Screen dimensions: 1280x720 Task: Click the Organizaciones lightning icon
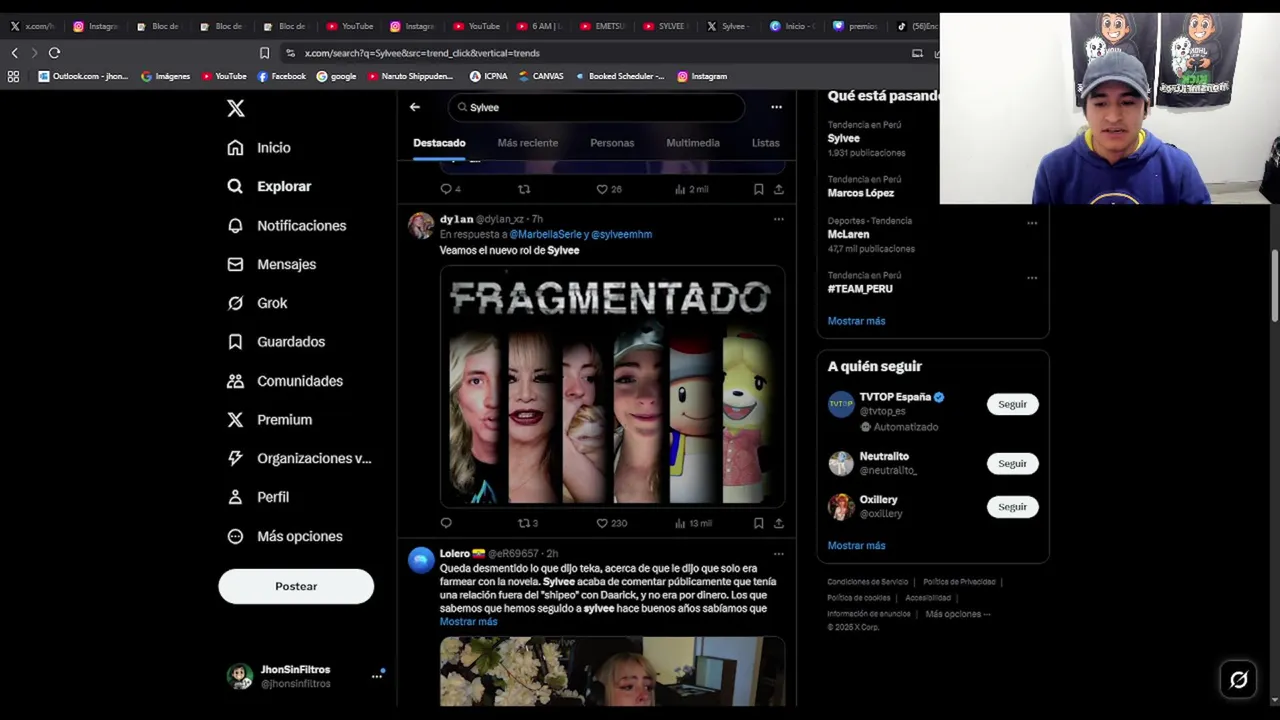(235, 458)
